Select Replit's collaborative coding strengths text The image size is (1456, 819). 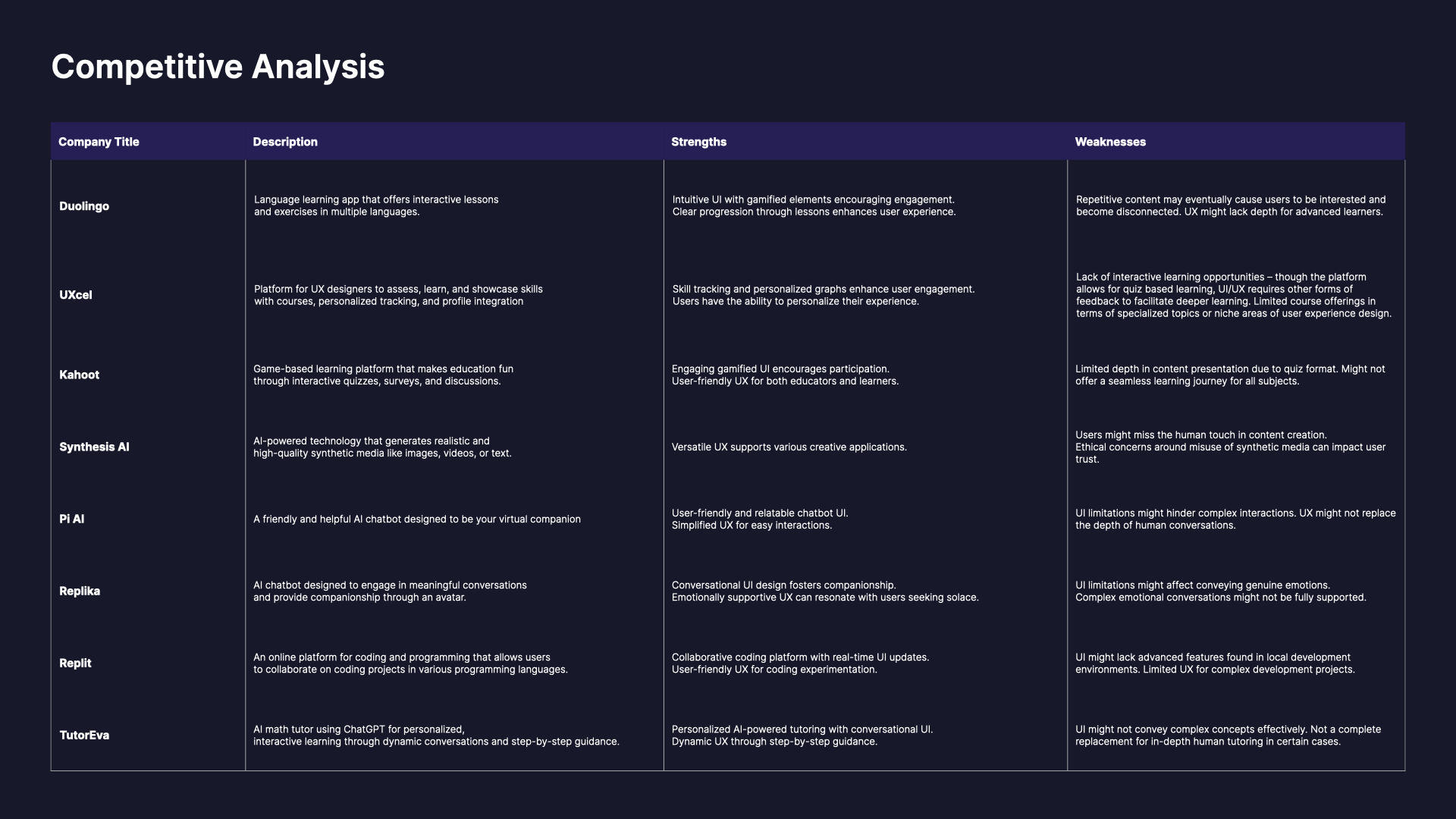800,663
